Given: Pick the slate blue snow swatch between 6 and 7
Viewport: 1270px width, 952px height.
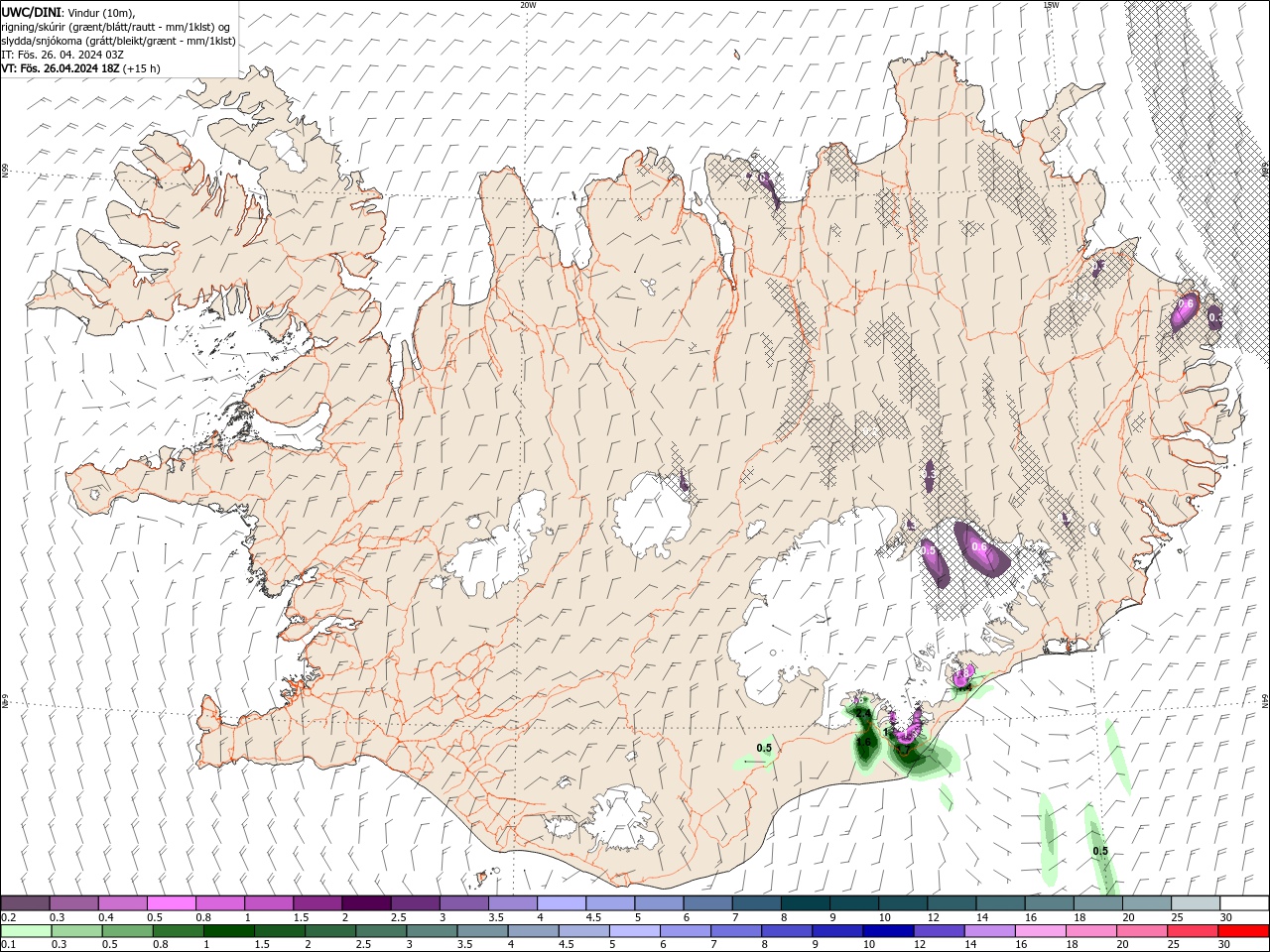Looking at the screenshot, I should click(708, 902).
